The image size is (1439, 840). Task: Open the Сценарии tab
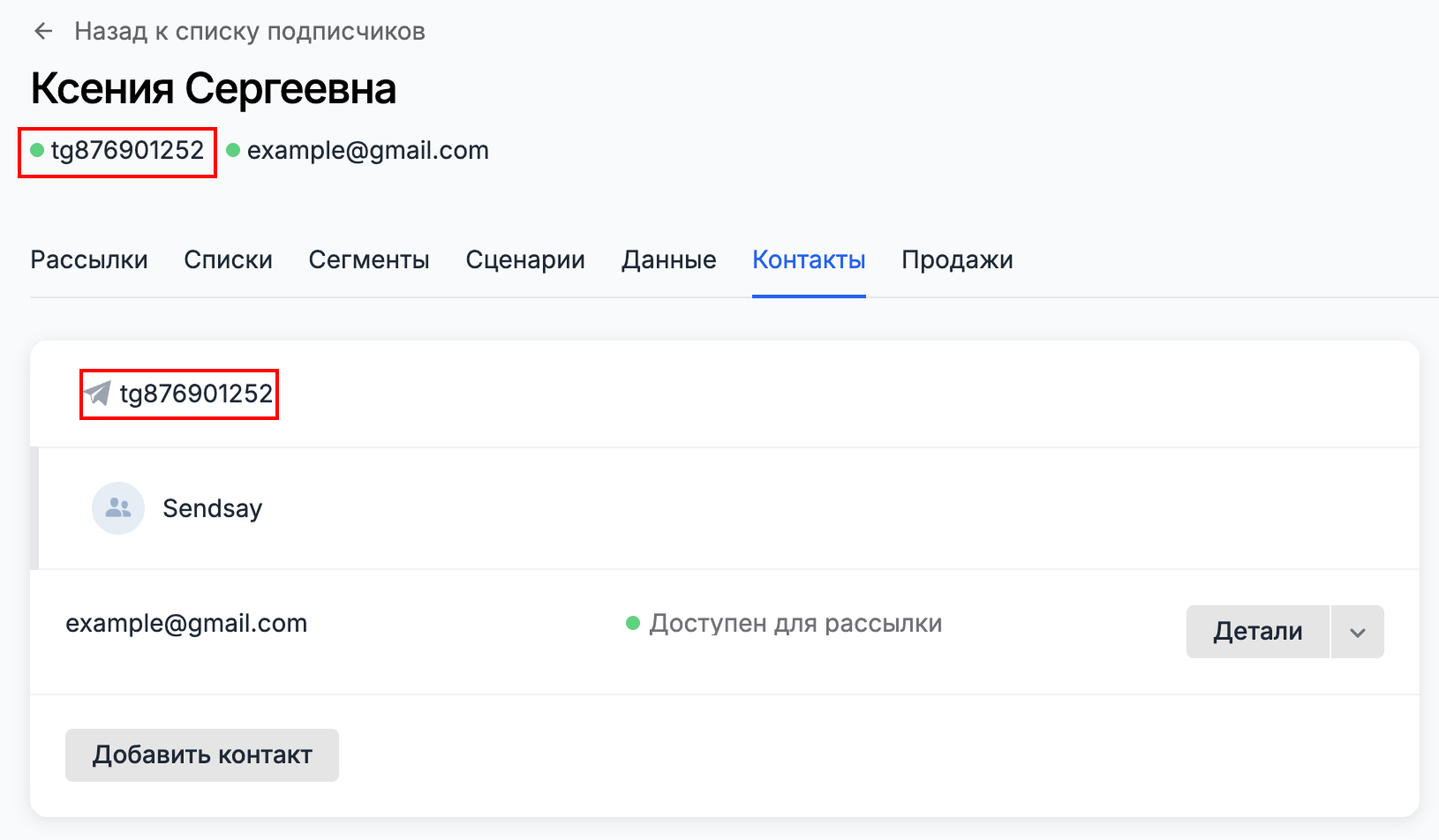tap(524, 259)
